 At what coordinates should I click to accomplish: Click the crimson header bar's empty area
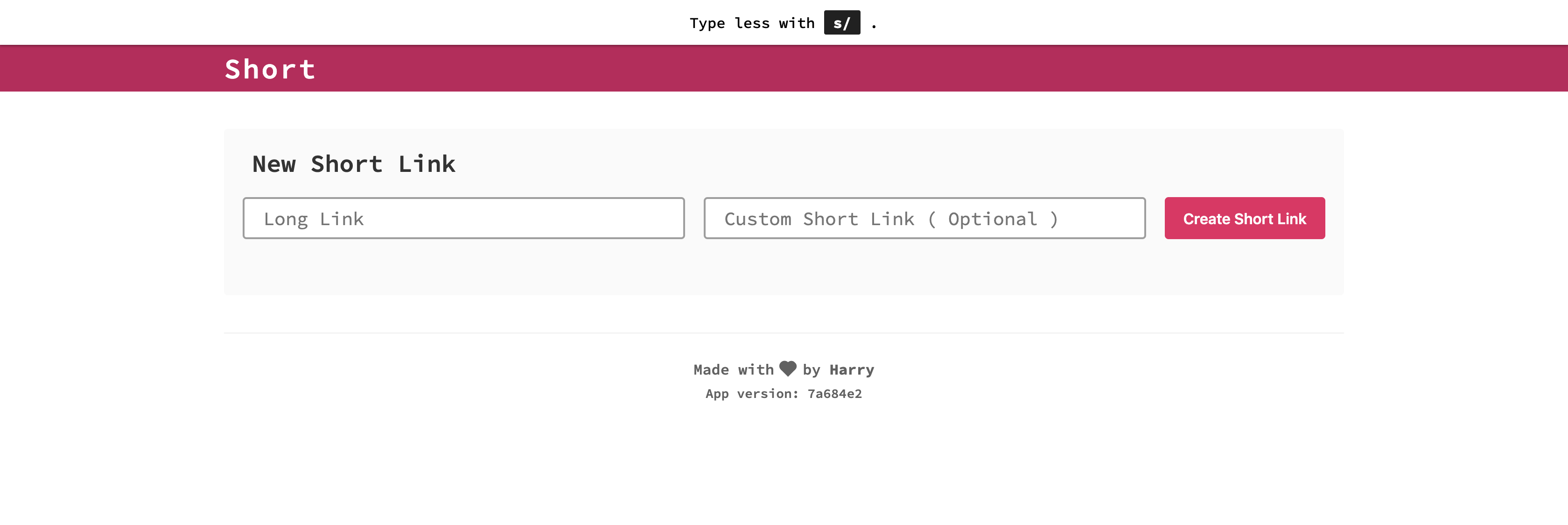(913, 69)
